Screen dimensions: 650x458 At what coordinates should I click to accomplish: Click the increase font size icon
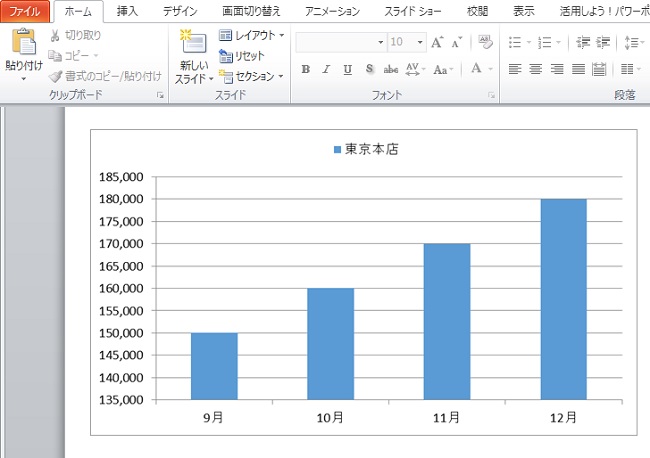pos(437,43)
